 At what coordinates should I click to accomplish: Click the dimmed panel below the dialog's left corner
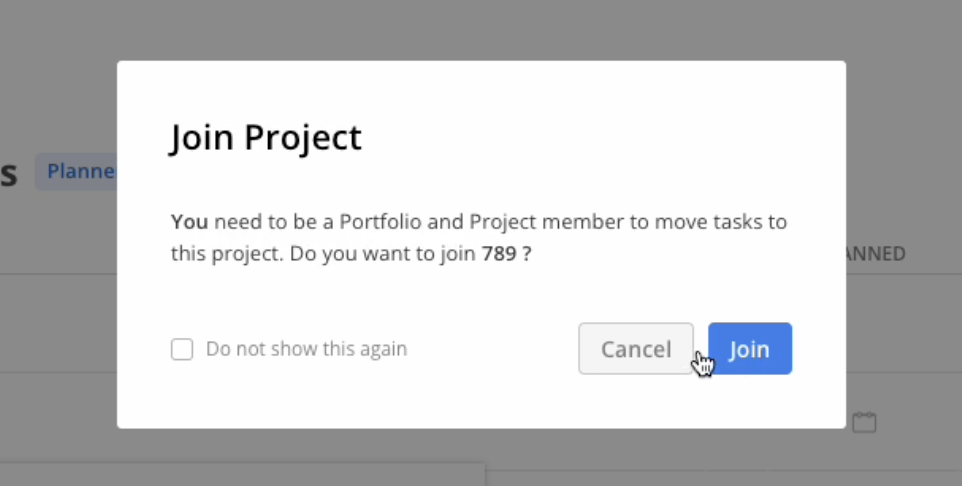242,475
